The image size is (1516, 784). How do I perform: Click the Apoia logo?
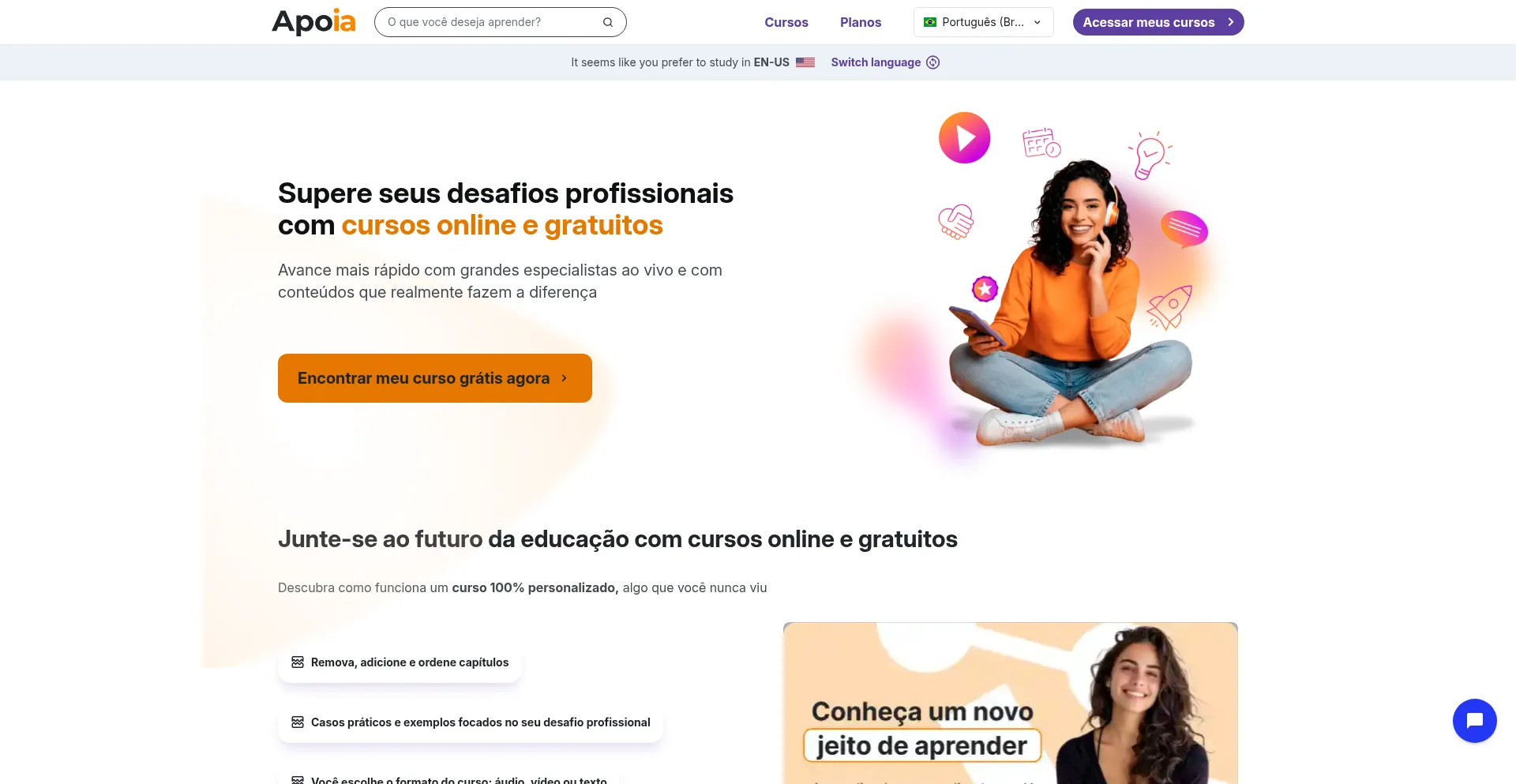(x=313, y=22)
